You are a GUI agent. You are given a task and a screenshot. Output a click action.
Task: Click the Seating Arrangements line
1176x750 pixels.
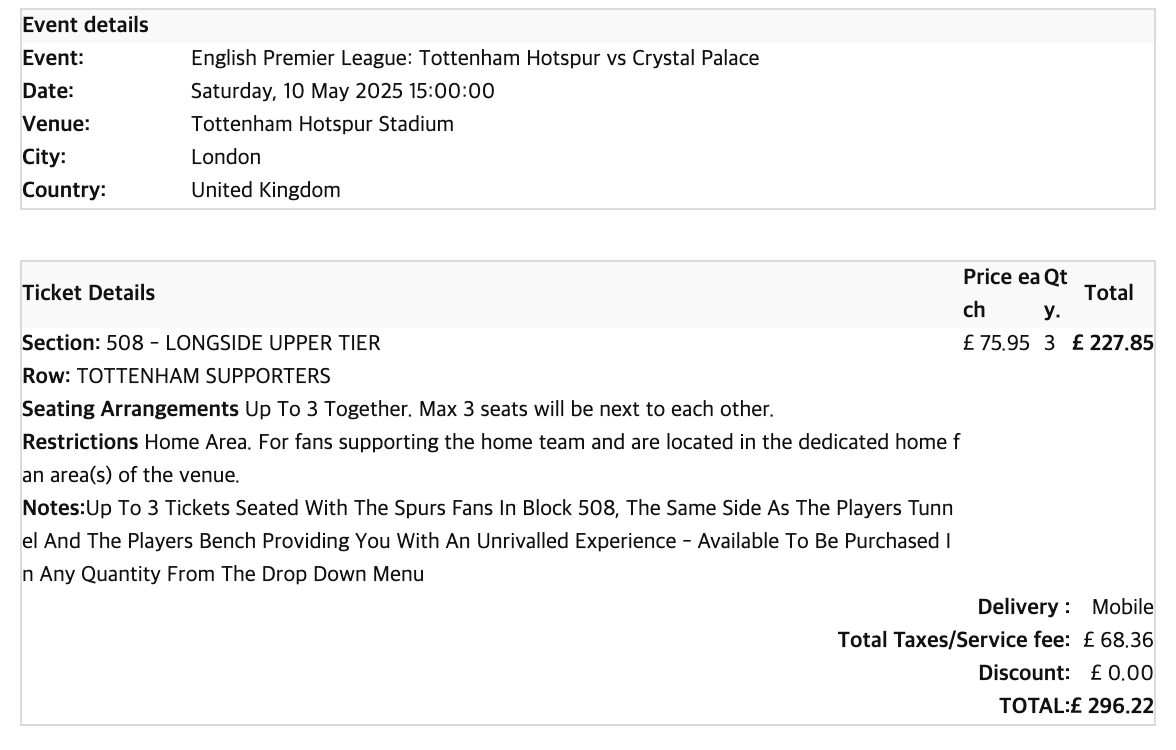click(398, 409)
